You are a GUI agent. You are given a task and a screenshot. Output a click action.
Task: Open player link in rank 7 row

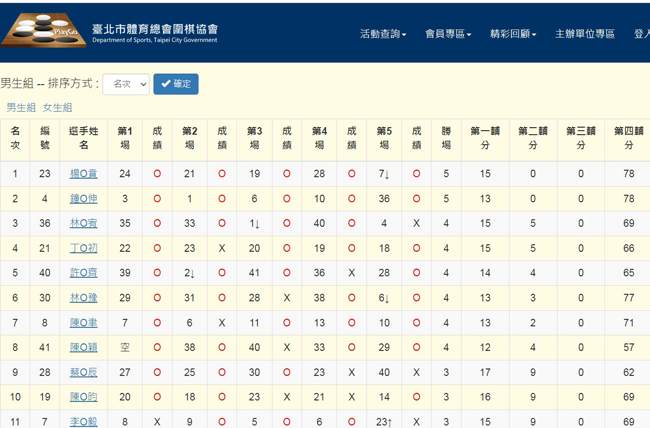coord(84,323)
